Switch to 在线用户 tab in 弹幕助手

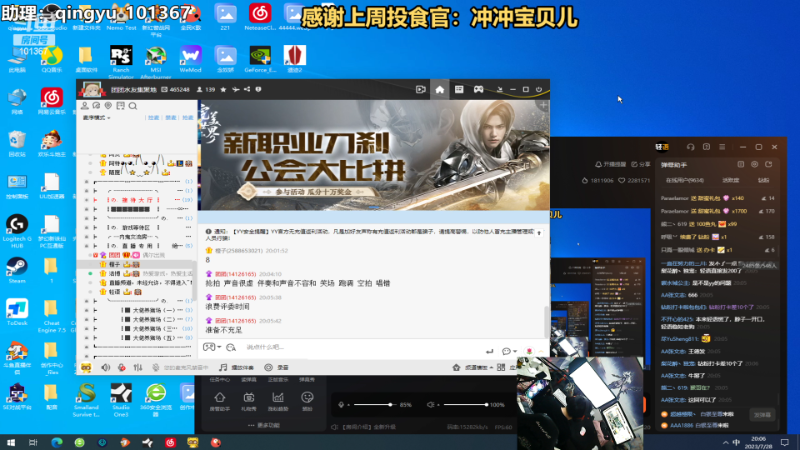(x=685, y=181)
